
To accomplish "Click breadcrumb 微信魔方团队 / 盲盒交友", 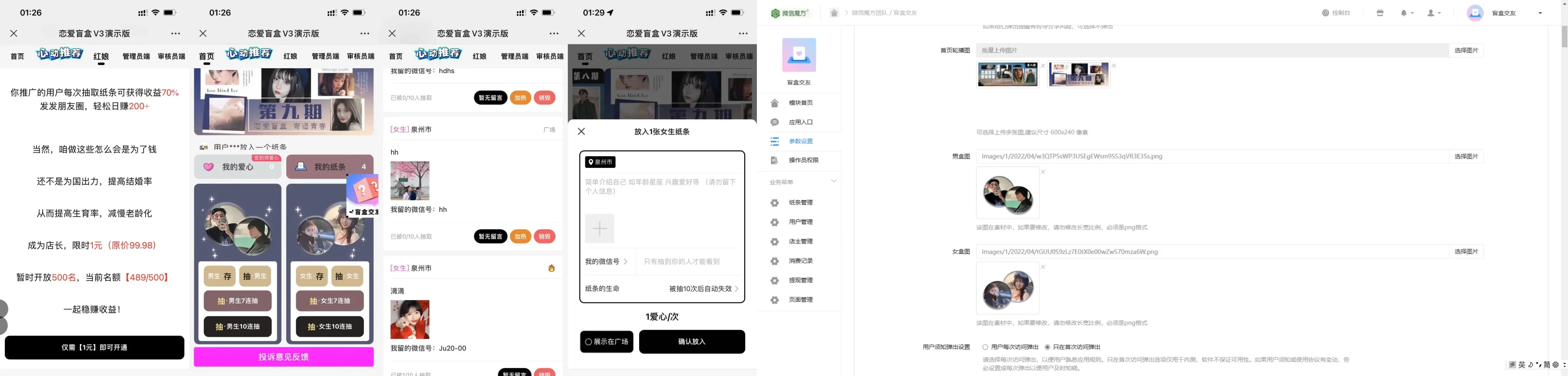I will (884, 13).
